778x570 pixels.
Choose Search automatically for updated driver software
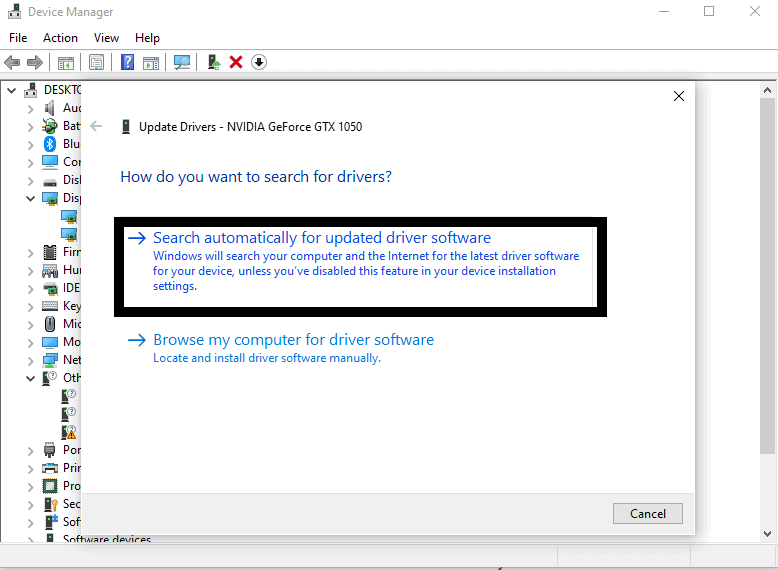(360, 266)
